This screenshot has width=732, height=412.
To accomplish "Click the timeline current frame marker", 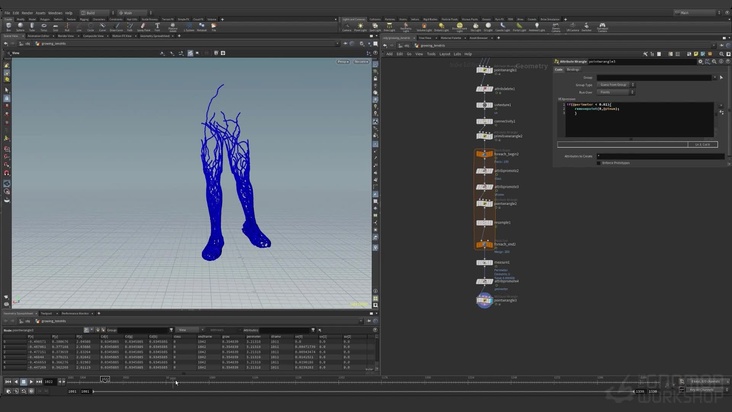I will tap(105, 379).
